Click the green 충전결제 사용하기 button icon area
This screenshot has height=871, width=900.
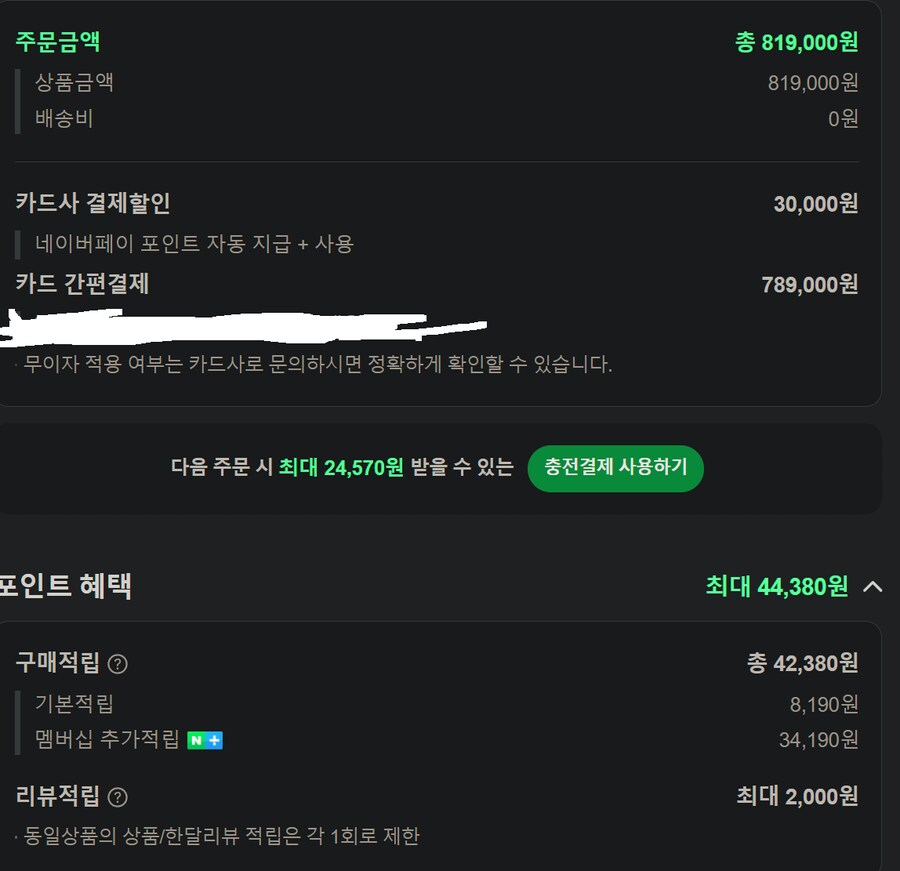615,467
